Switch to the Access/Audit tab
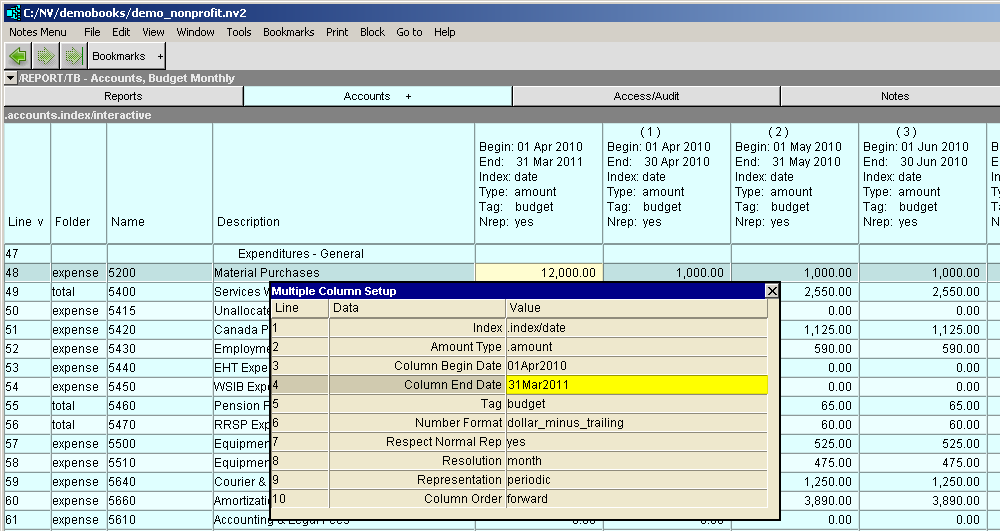The height and width of the screenshot is (531, 1000). click(646, 96)
